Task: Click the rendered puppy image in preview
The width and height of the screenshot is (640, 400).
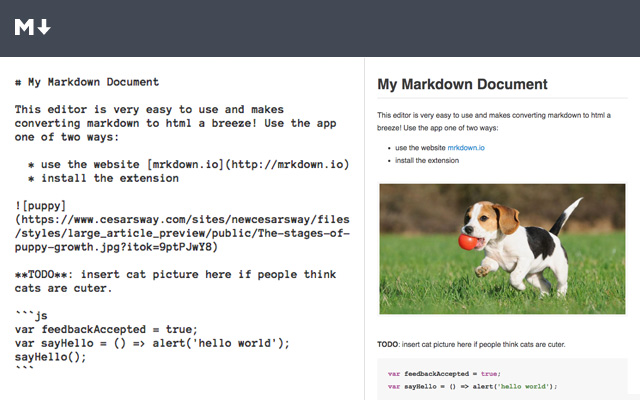Action: (x=502, y=249)
